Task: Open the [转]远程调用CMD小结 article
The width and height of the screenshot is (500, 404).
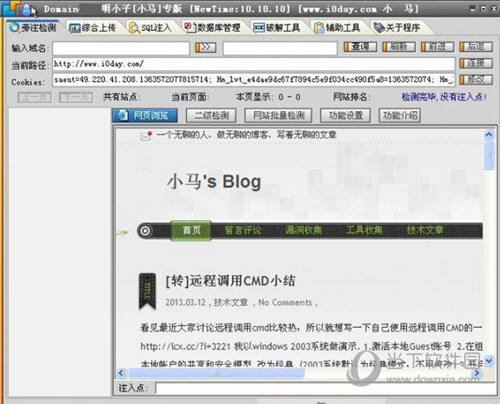Action: (x=230, y=281)
